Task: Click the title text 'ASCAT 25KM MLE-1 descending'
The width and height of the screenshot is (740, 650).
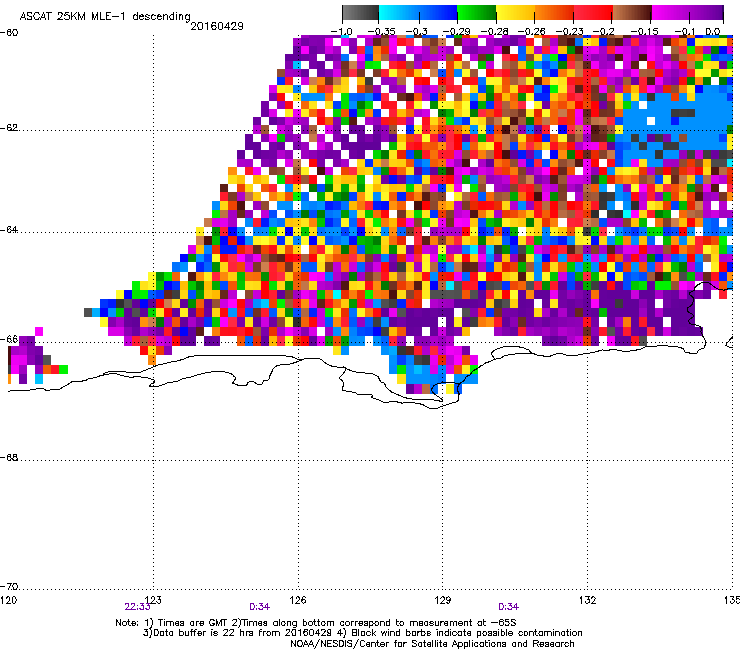Action: tap(105, 16)
